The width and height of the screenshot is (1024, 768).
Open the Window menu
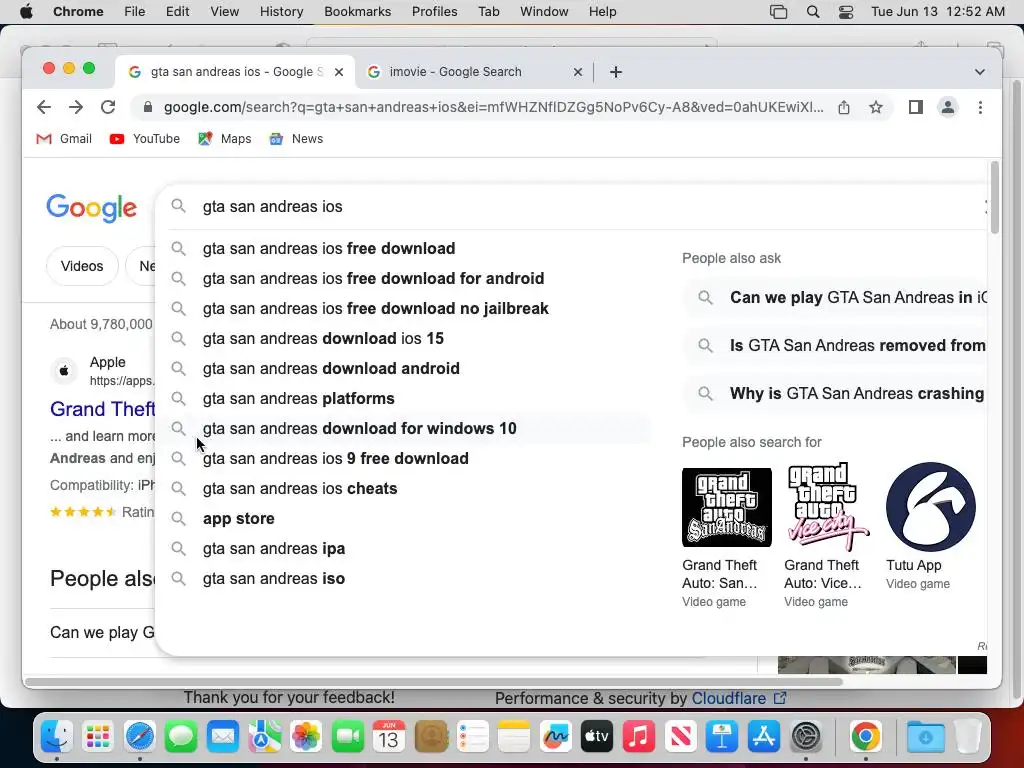544,12
